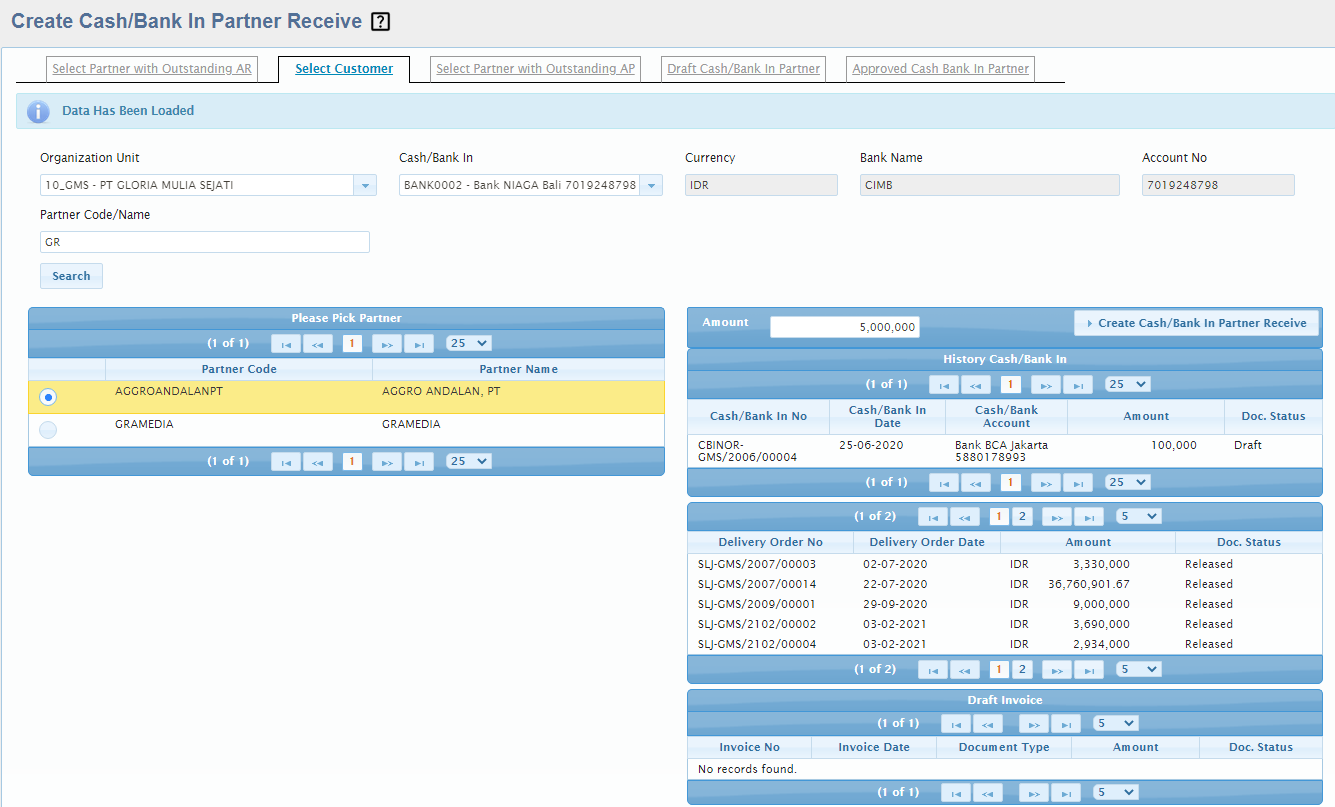Switch to Select Partner with Outstanding AR tab
Viewport: 1335px width, 807px height.
point(152,69)
